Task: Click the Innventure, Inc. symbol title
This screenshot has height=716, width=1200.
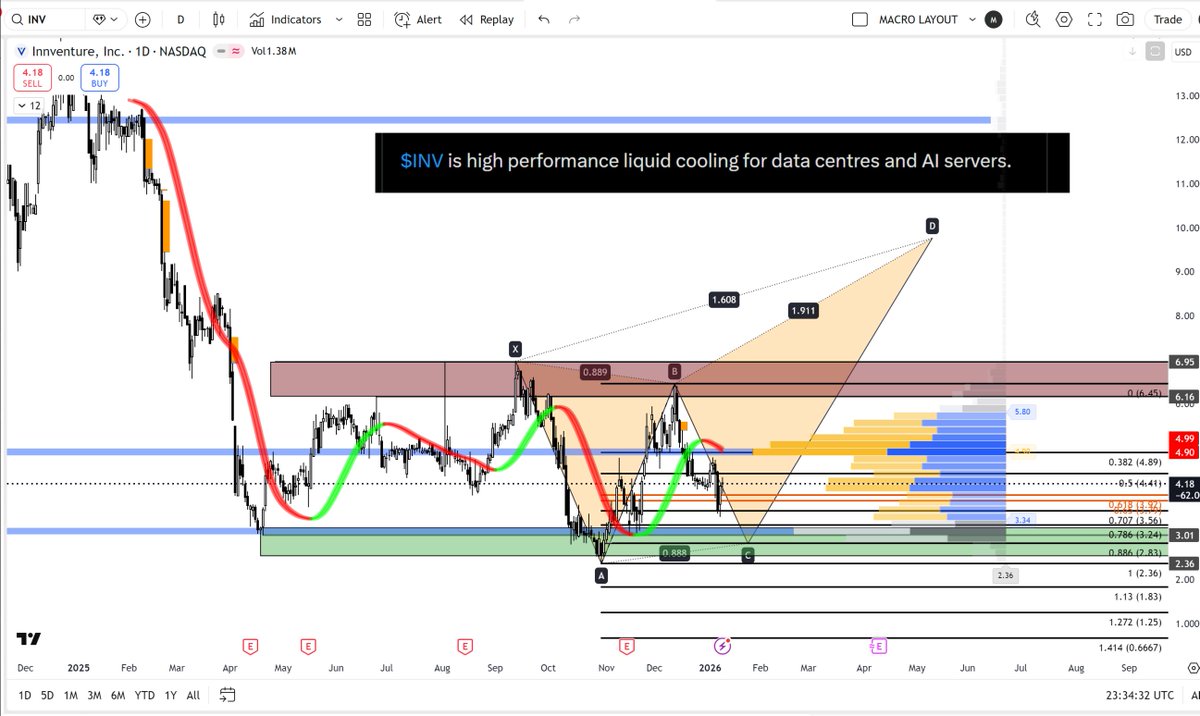Action: coord(79,51)
